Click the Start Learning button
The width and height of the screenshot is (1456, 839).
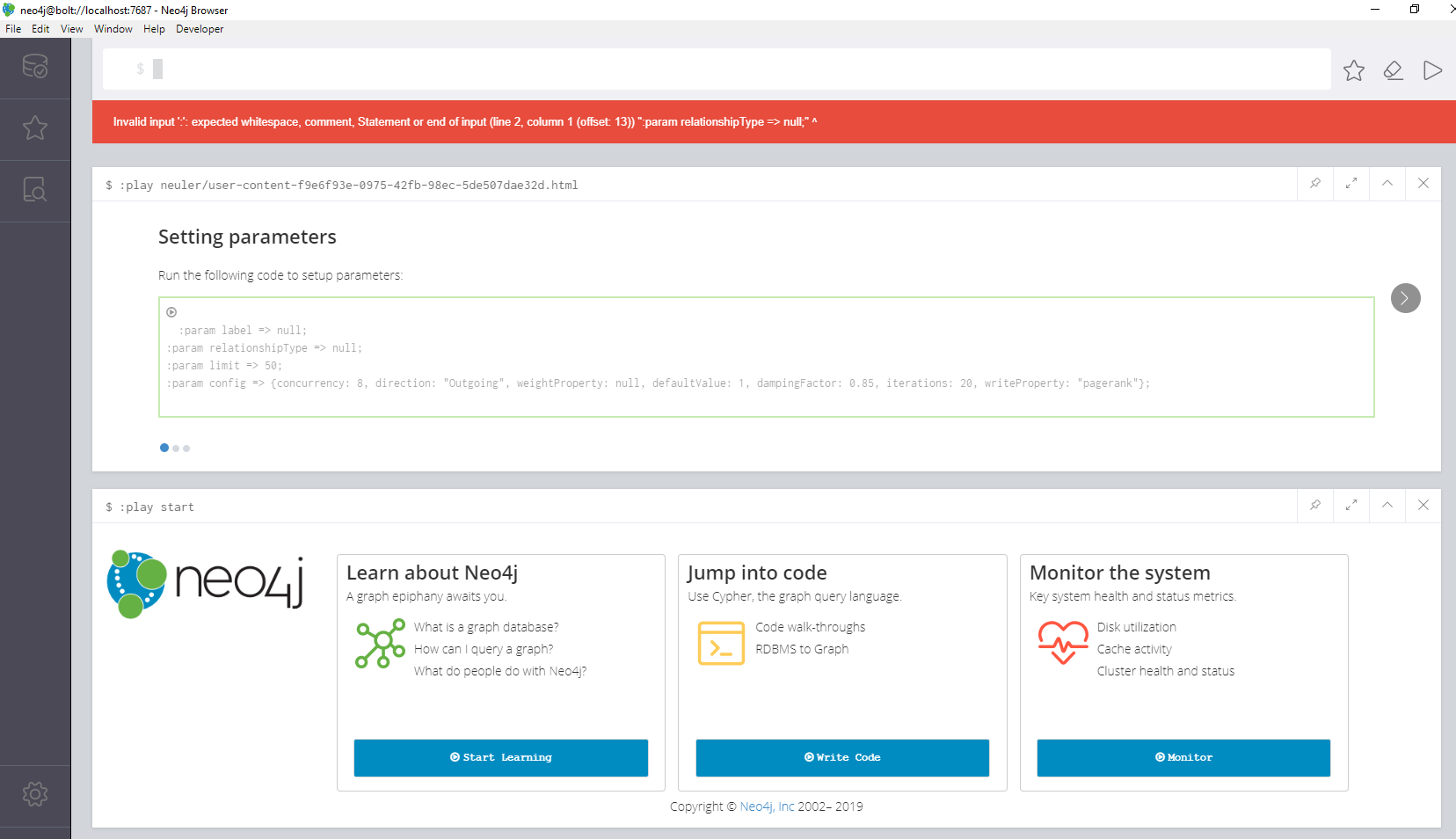click(x=501, y=758)
